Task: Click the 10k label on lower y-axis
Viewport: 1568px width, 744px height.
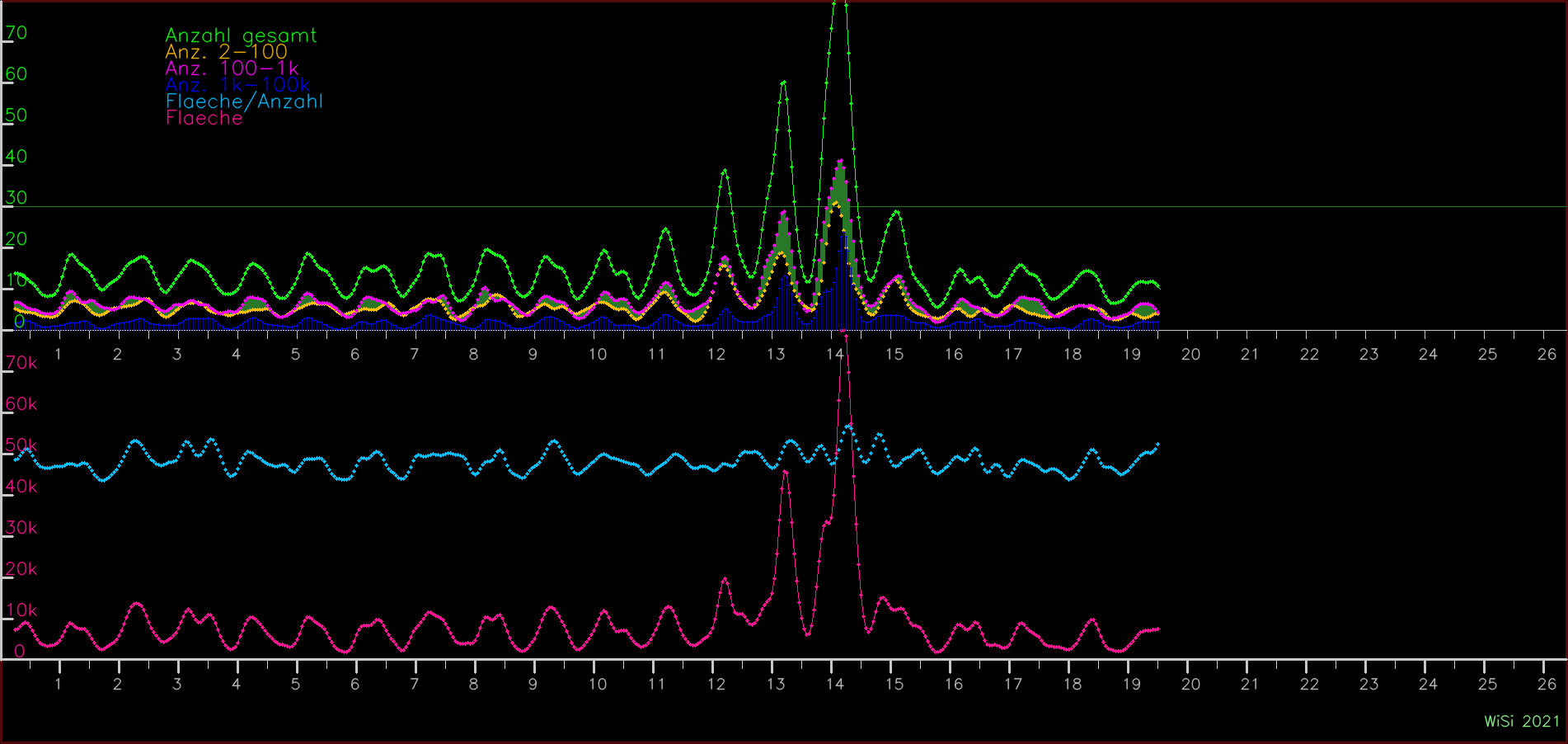Action: (x=21, y=610)
